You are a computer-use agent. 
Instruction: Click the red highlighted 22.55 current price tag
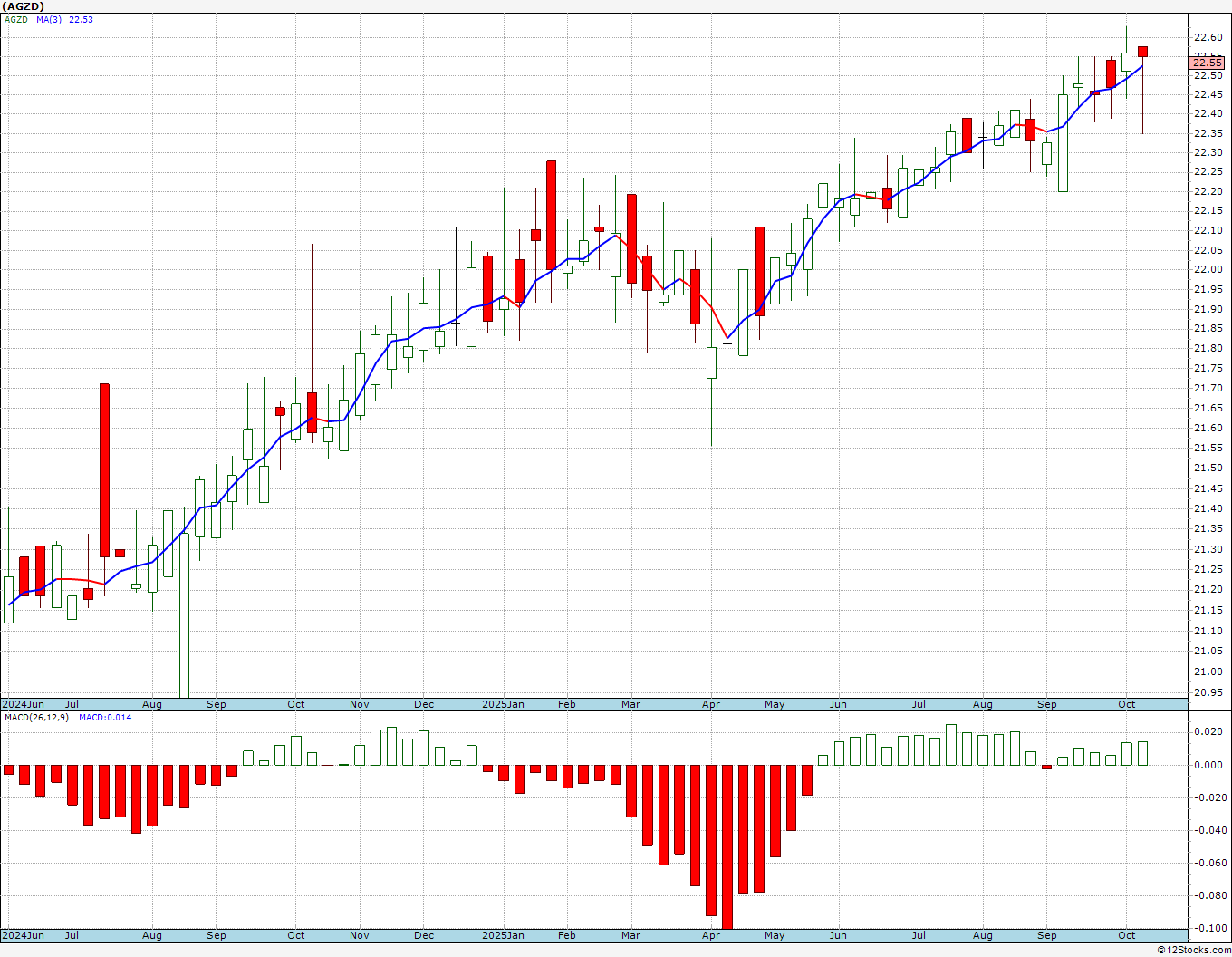coord(1208,63)
